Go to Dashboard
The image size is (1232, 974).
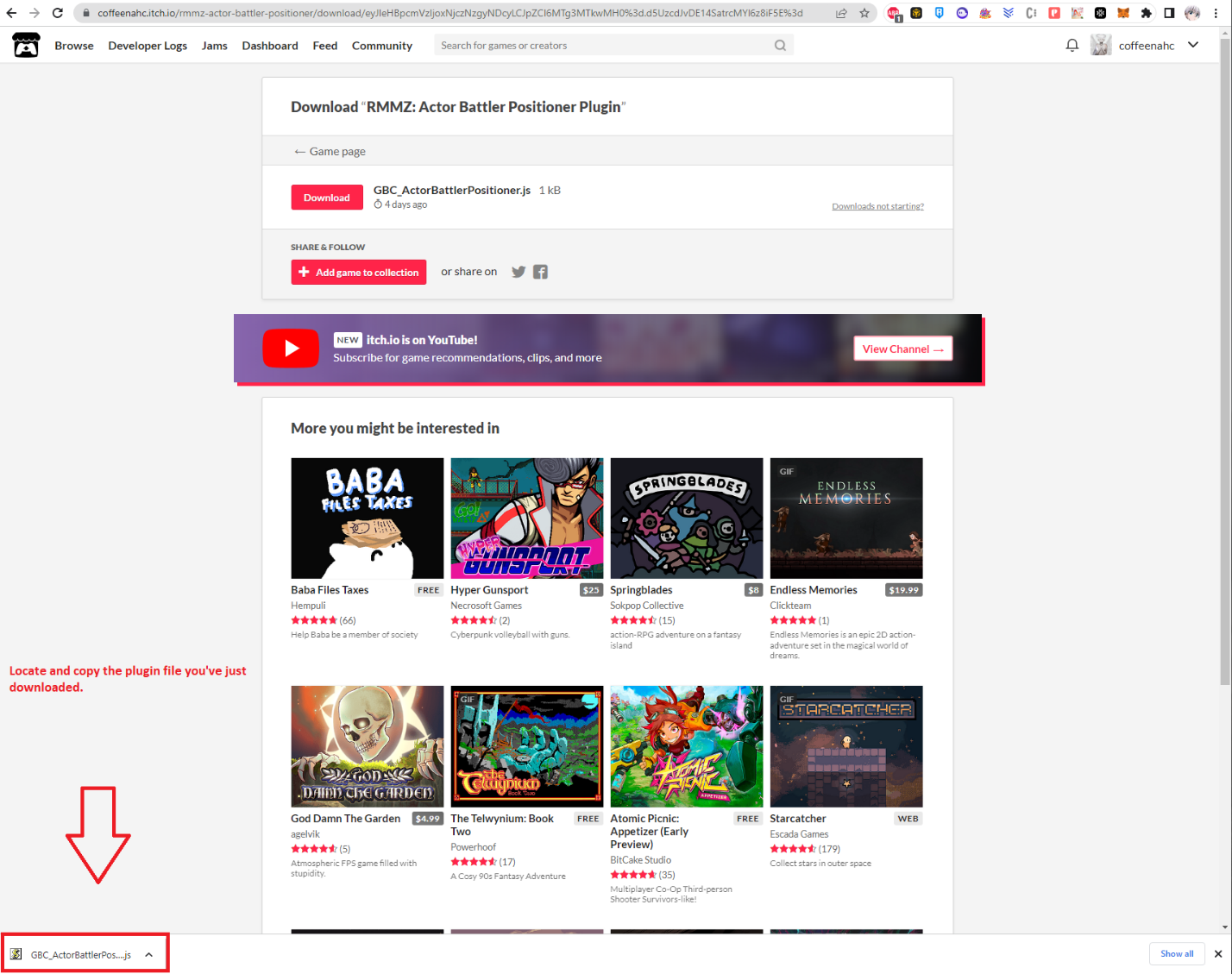point(270,45)
